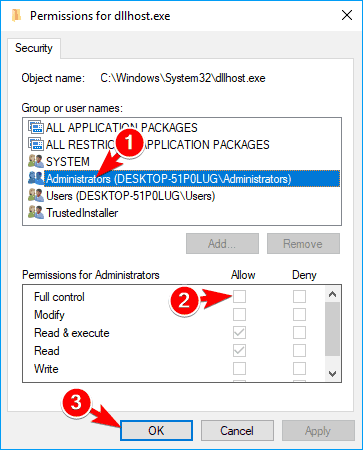Select the SYSTEM user group icon
This screenshot has height=450, width=363.
(36, 161)
